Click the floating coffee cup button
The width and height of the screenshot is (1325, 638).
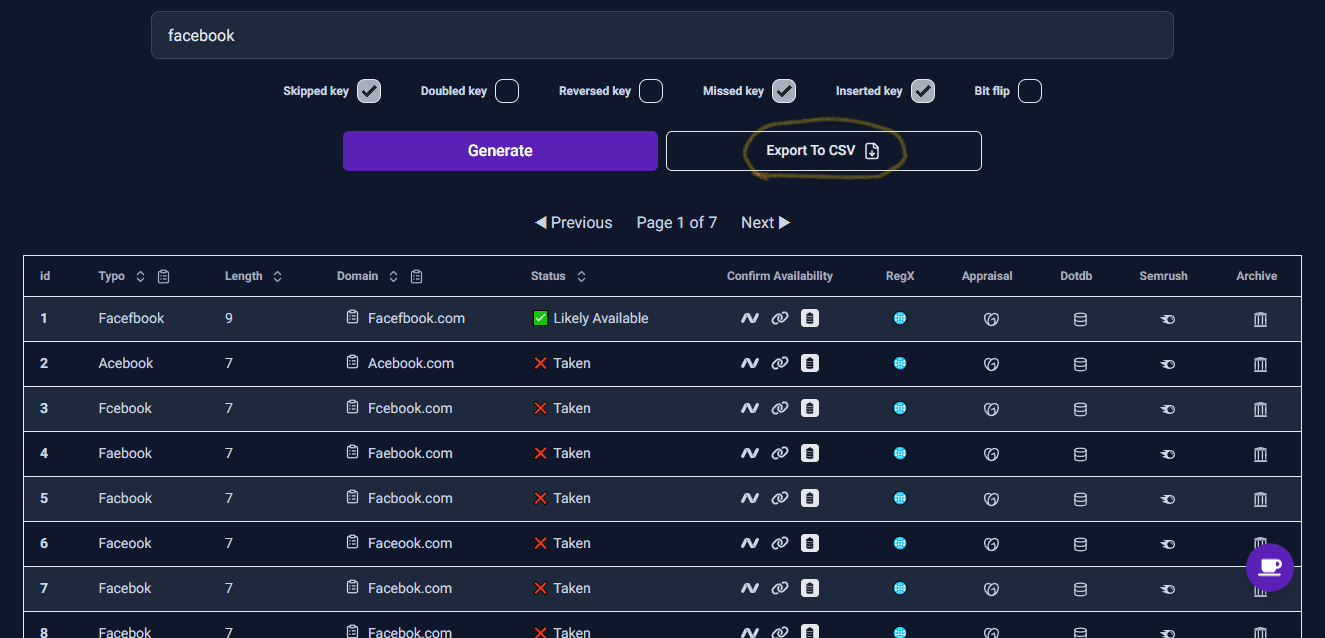1270,567
